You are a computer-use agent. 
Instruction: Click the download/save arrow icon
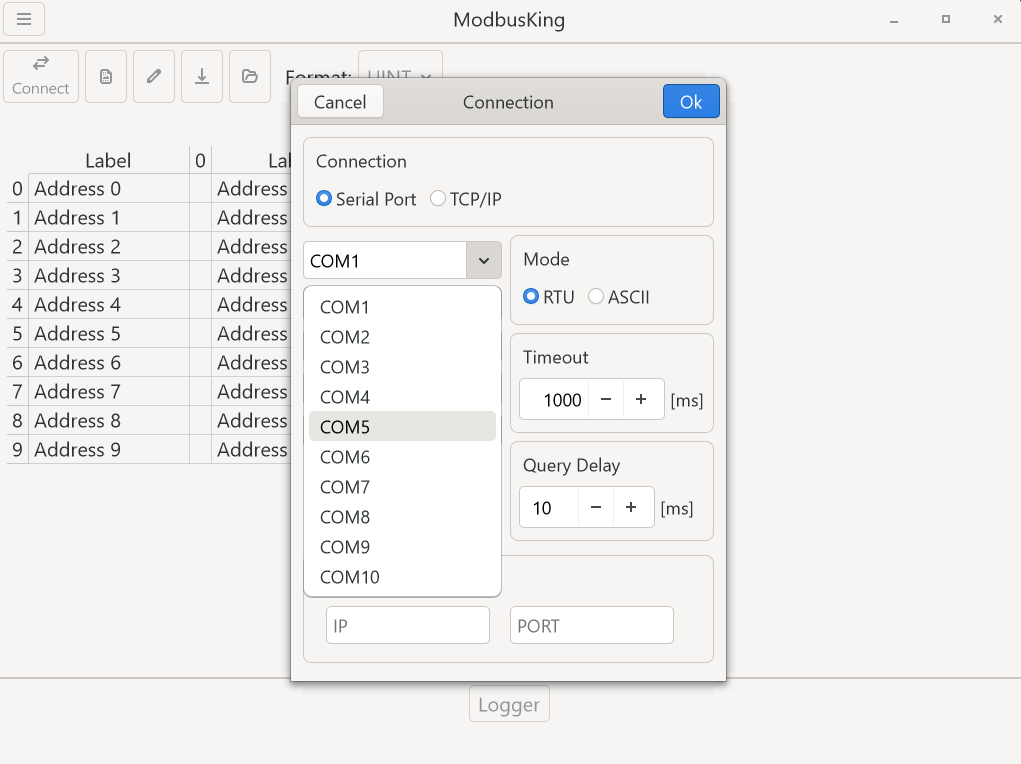(202, 77)
